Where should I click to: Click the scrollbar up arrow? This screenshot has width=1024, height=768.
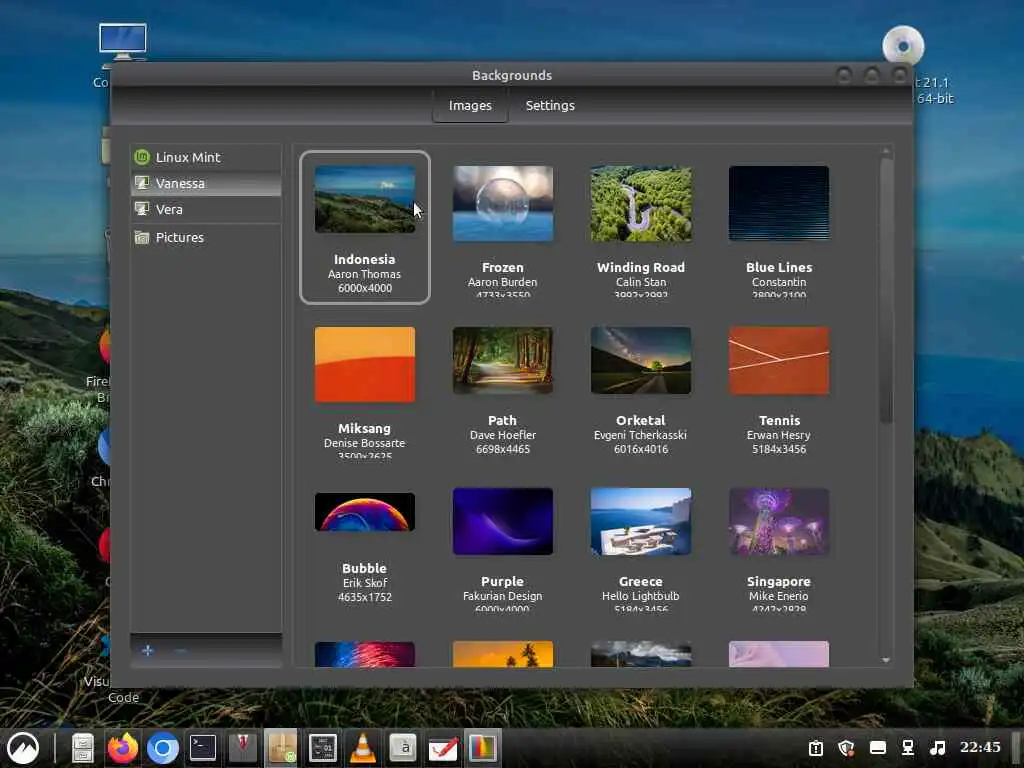click(886, 151)
